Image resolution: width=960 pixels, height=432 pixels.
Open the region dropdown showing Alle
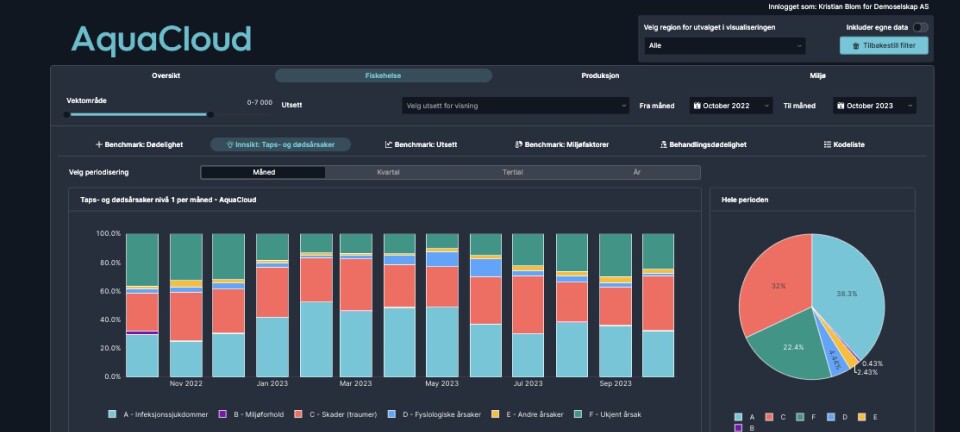pos(725,46)
